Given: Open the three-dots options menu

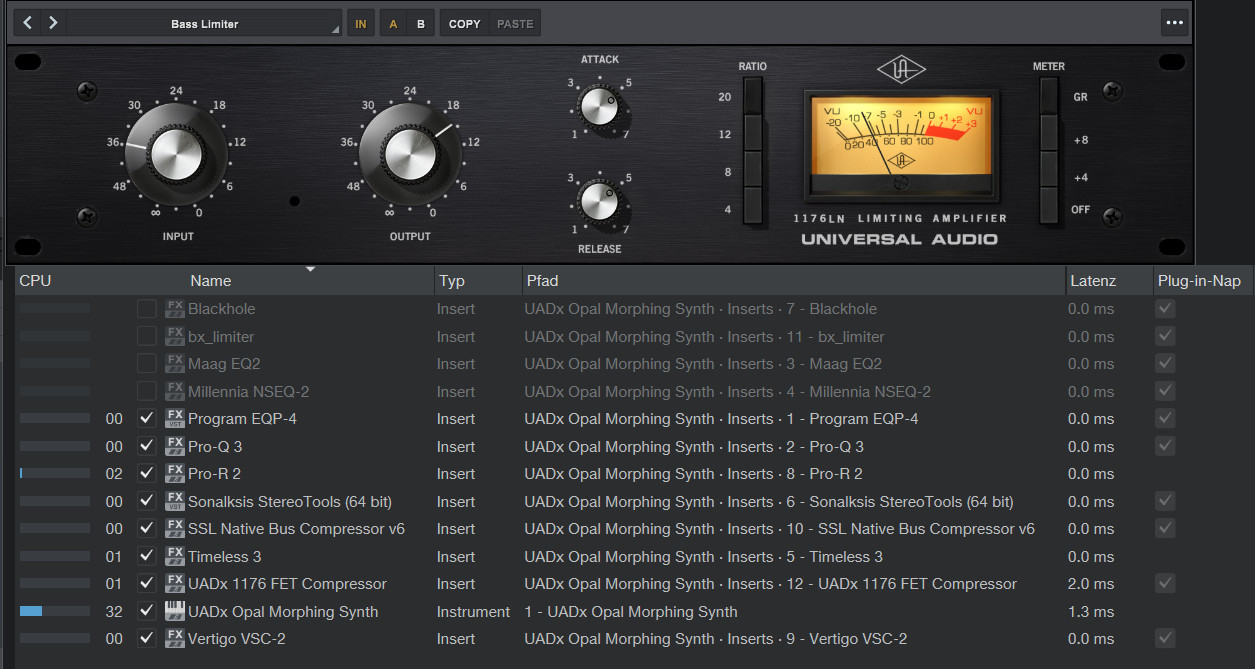Looking at the screenshot, I should tap(1174, 22).
